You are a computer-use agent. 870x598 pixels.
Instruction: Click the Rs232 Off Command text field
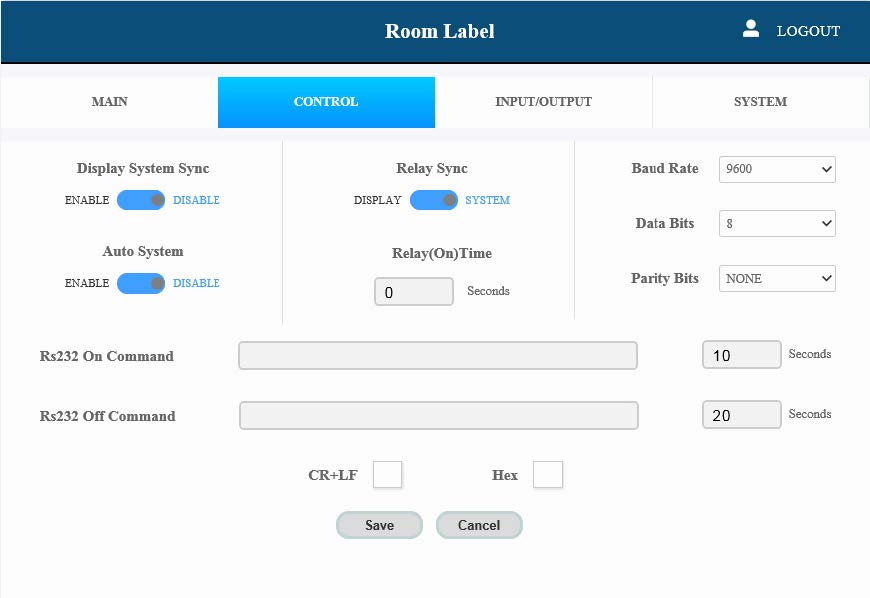(438, 416)
